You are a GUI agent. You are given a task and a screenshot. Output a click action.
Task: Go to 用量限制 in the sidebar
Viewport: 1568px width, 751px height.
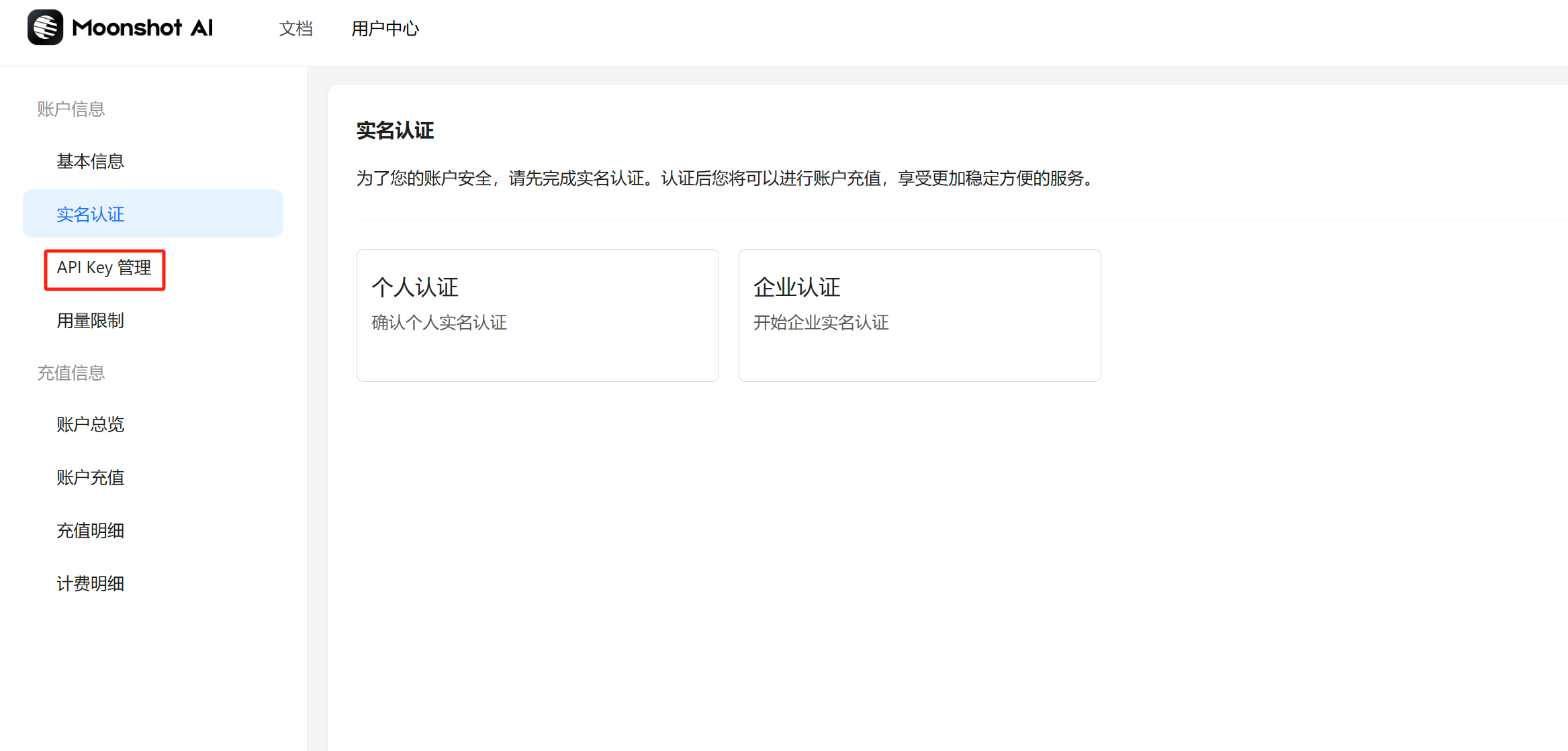coord(90,321)
